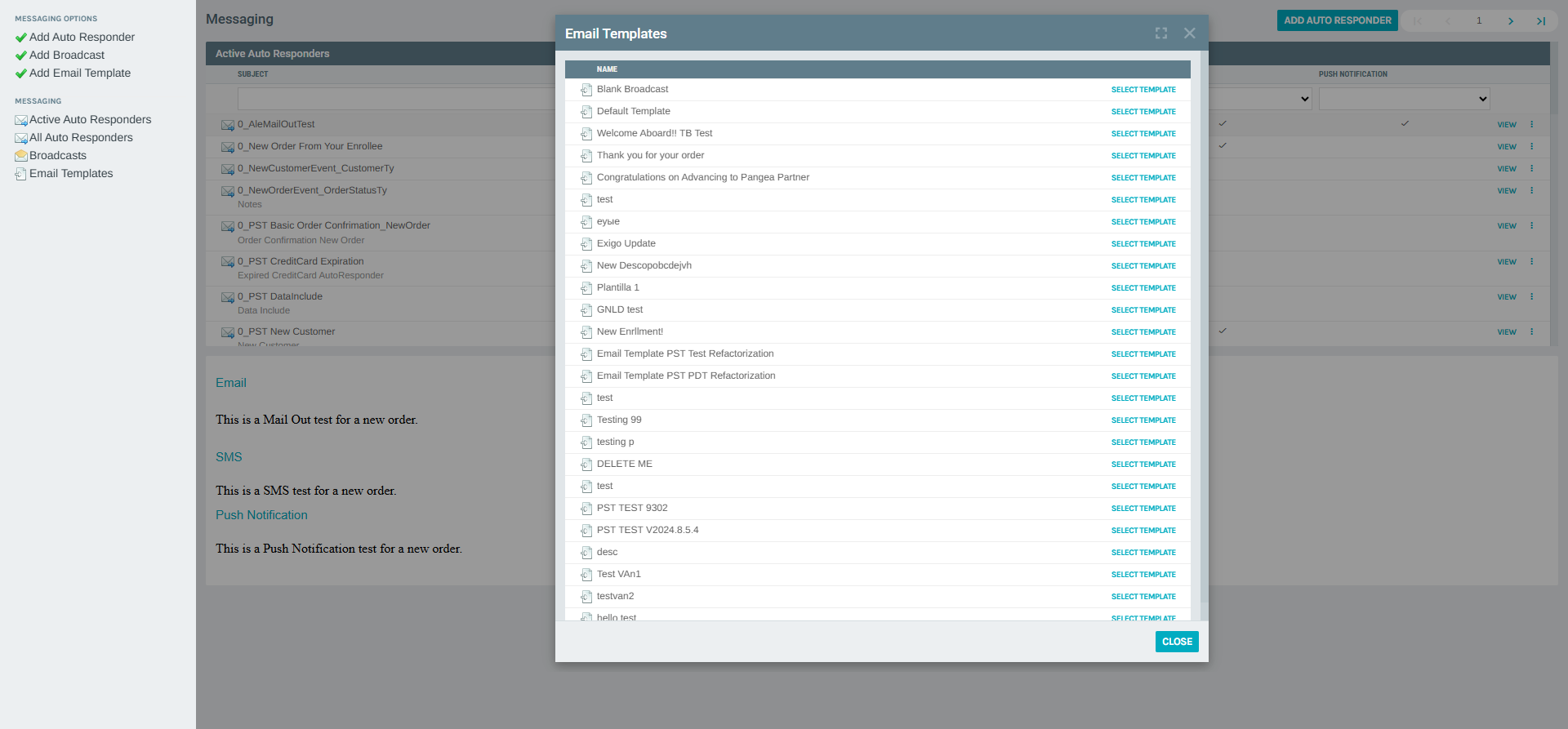Click the Email preview heading
1568x729 pixels.
tap(231, 383)
